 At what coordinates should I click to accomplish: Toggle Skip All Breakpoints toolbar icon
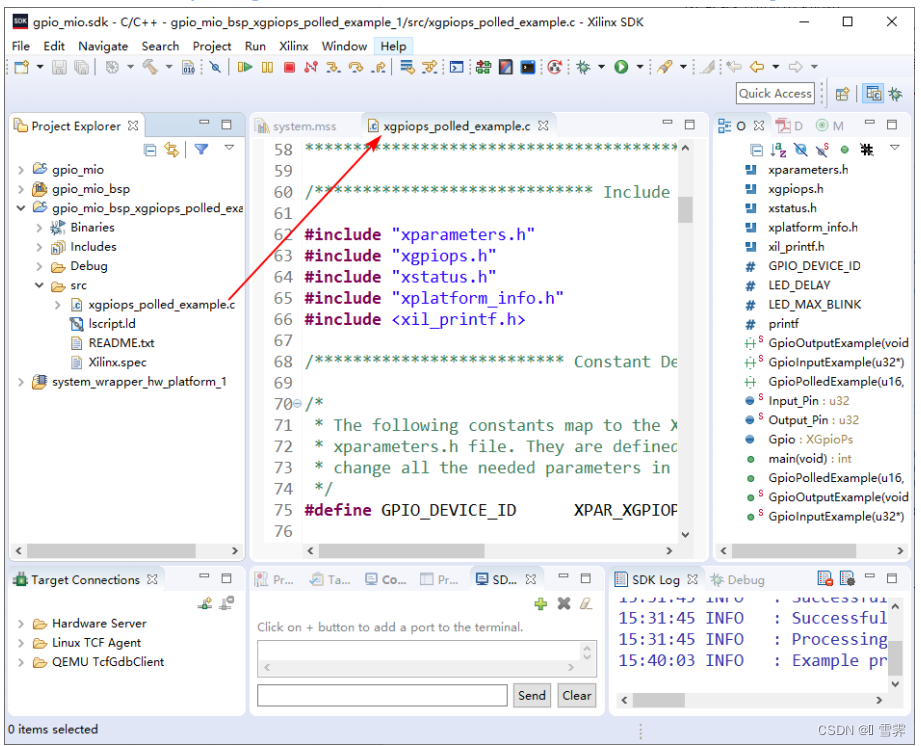click(x=215, y=67)
